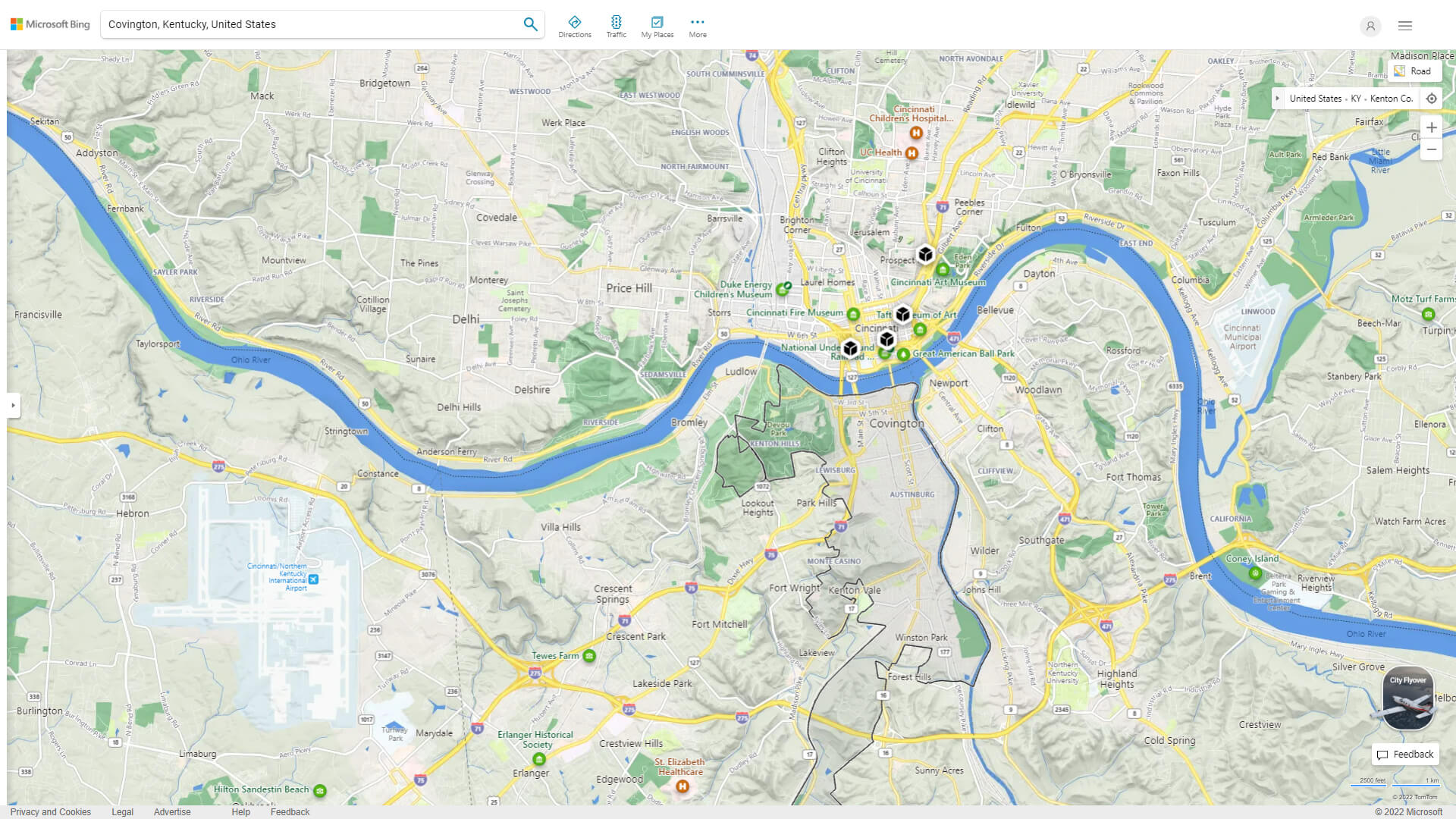Click the search magnifier icon

pos(530,24)
